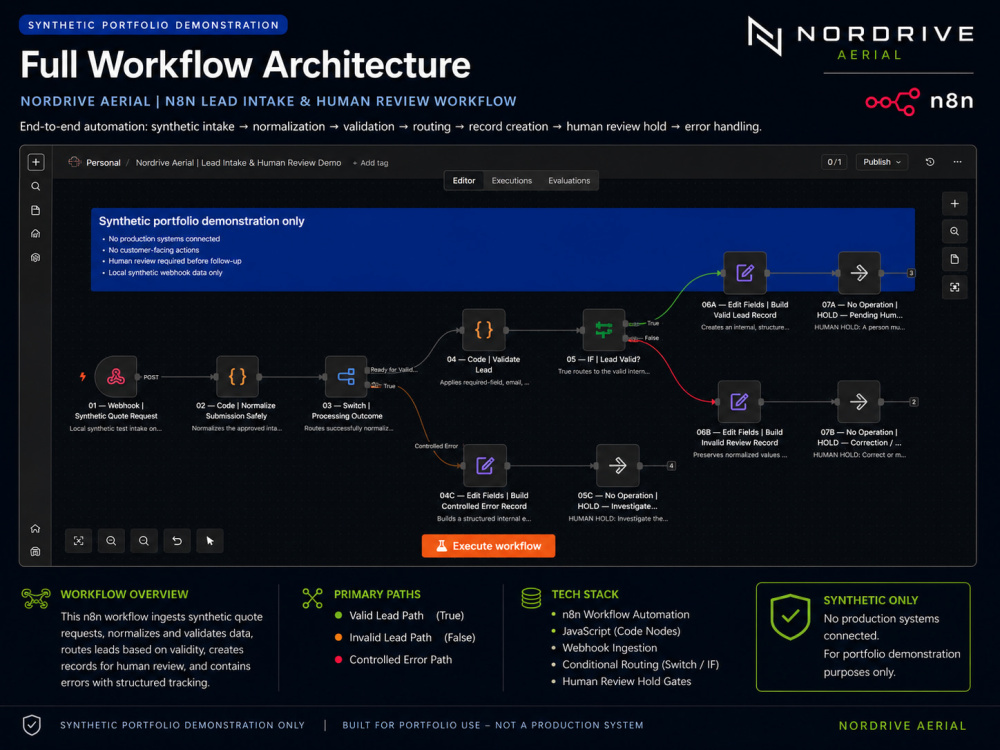Click the plus icon in the left sidebar
The image size is (1000, 750).
(x=36, y=162)
